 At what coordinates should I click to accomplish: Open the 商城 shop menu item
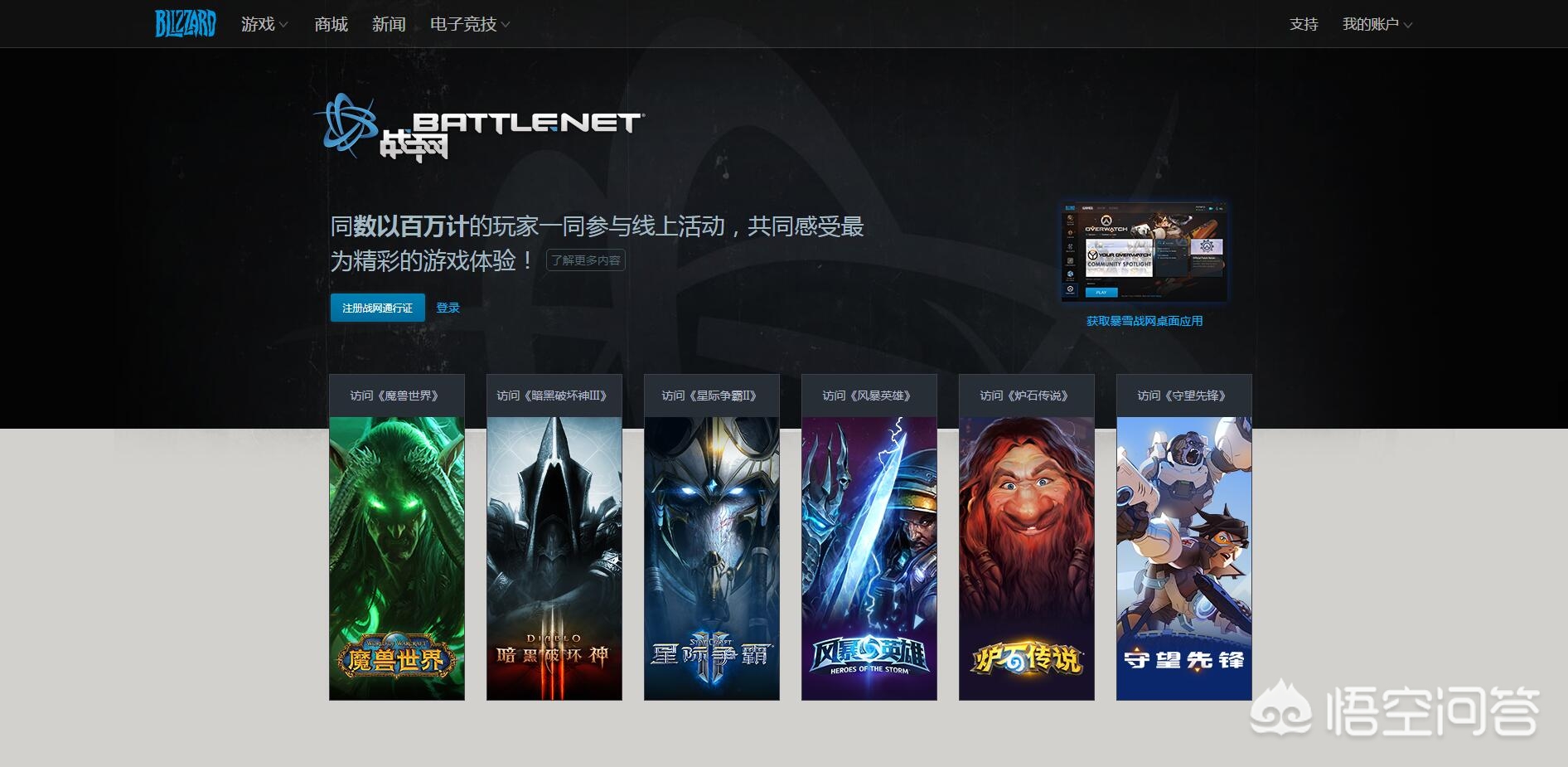tap(331, 24)
